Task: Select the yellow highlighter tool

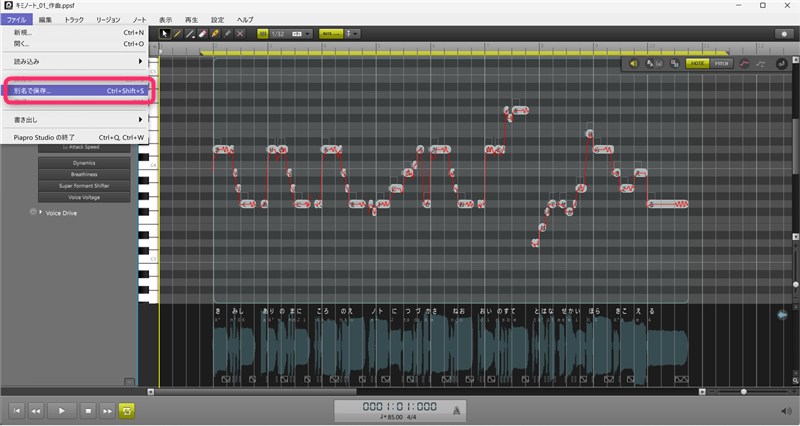Action: click(x=215, y=34)
